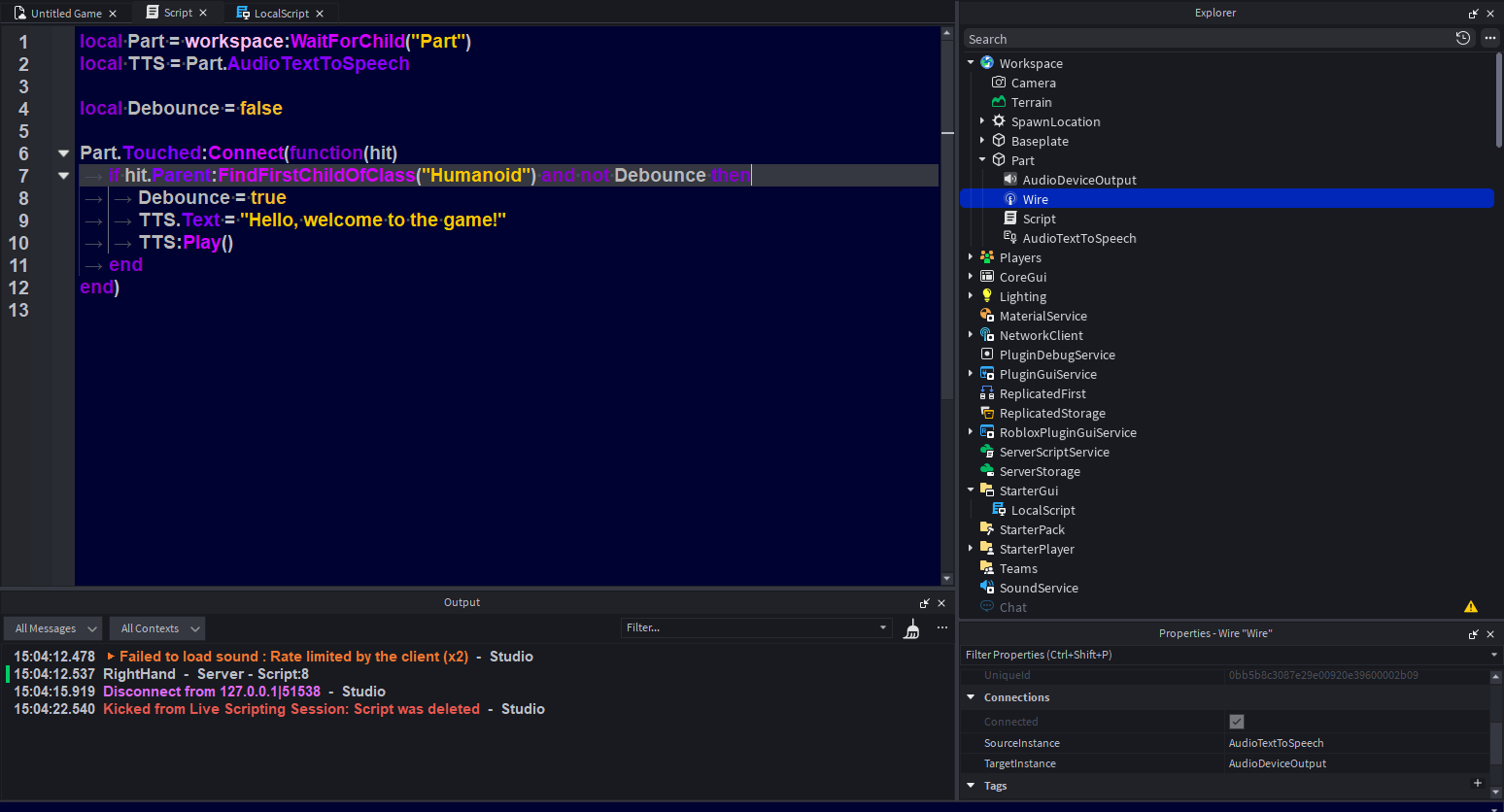Toggle the Connected checkbox in Properties

point(1236,722)
